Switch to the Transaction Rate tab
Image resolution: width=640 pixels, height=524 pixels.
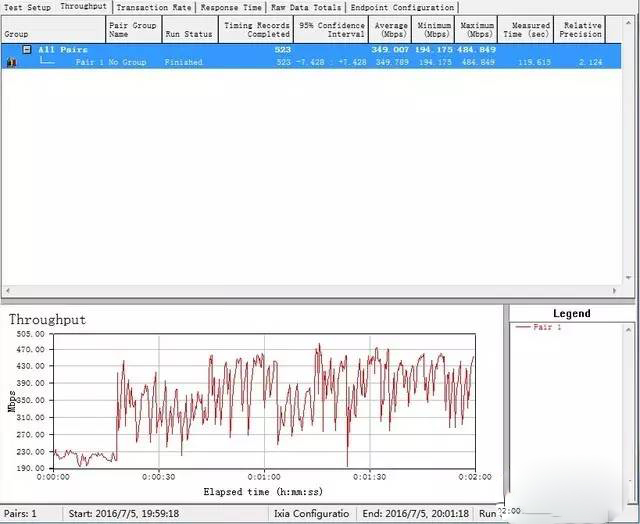pyautogui.click(x=153, y=7)
